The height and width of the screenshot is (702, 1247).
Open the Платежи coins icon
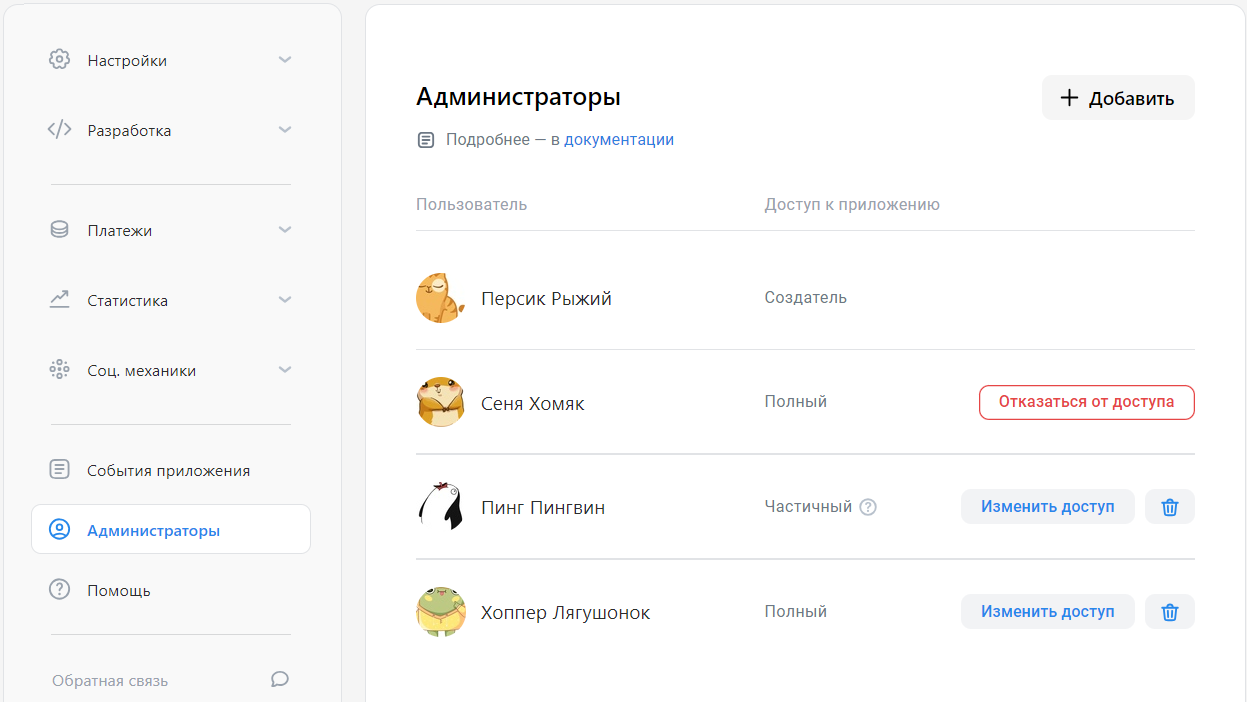(59, 229)
